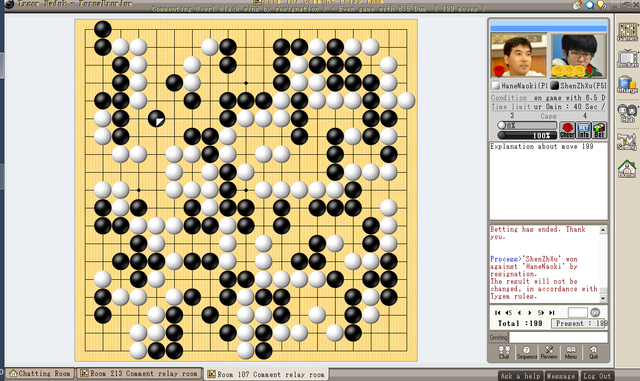Open the Club icon in sidebar

tap(627, 113)
